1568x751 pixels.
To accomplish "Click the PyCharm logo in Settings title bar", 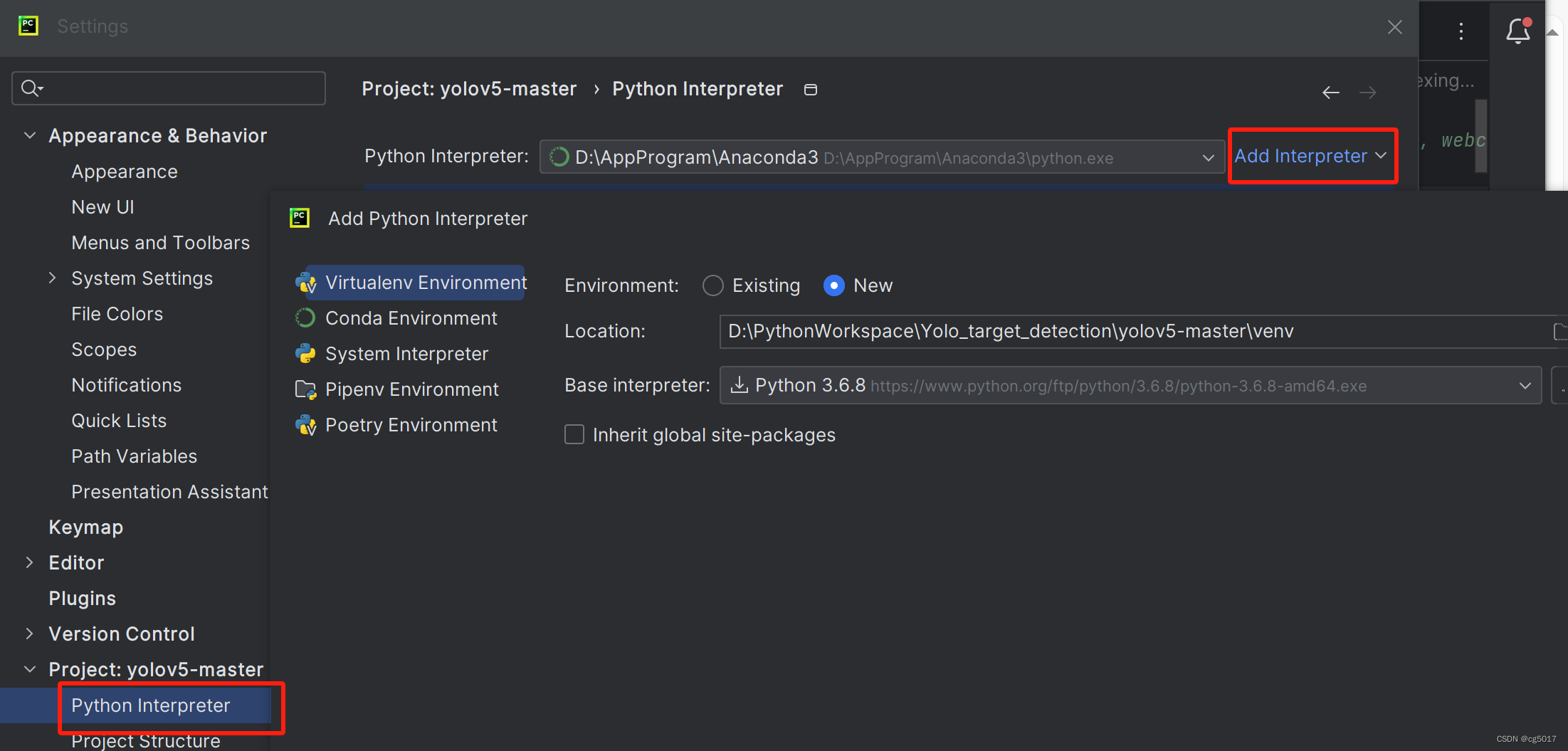I will pos(28,26).
